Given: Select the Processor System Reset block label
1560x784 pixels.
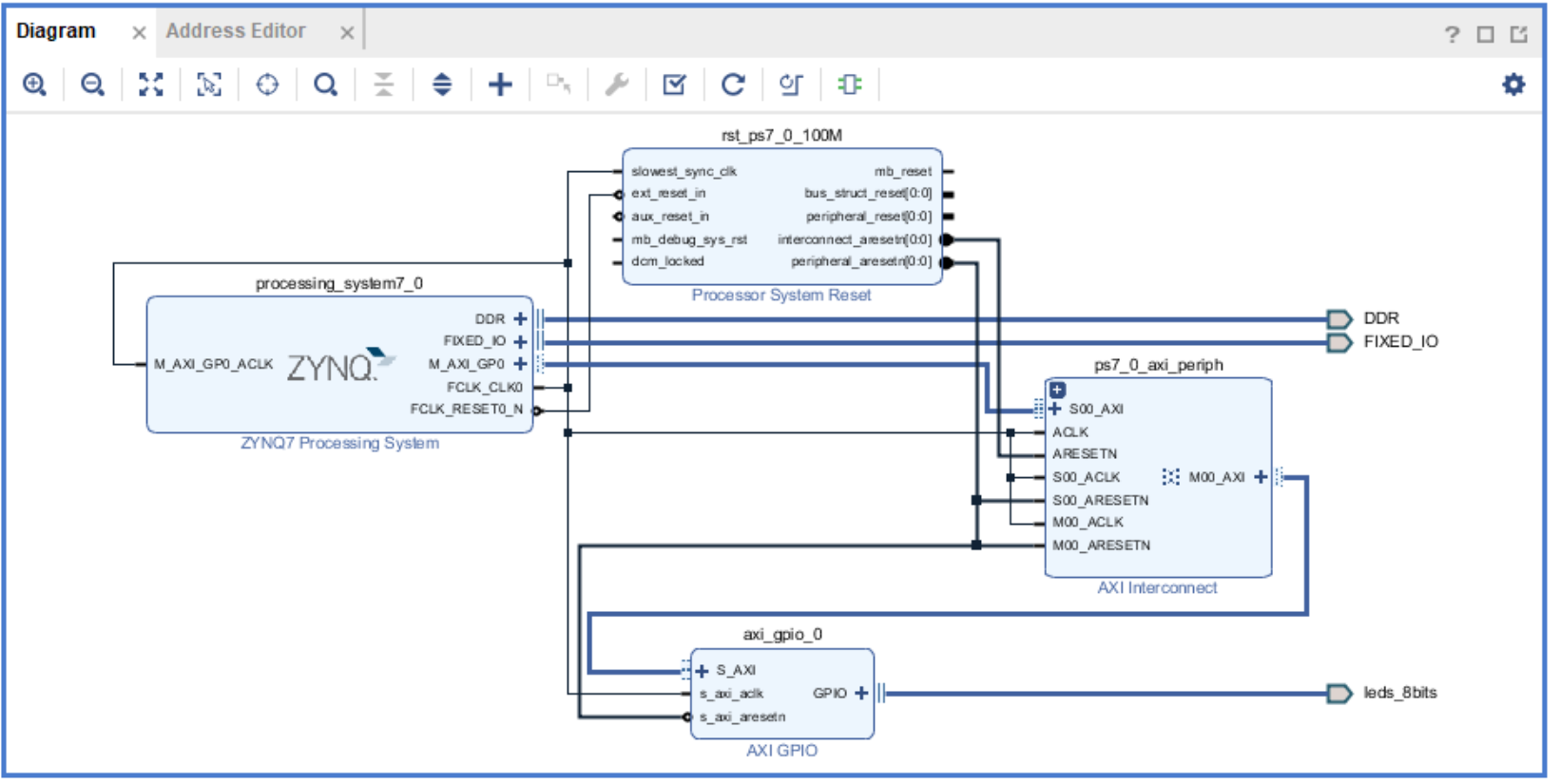Looking at the screenshot, I should click(781, 296).
